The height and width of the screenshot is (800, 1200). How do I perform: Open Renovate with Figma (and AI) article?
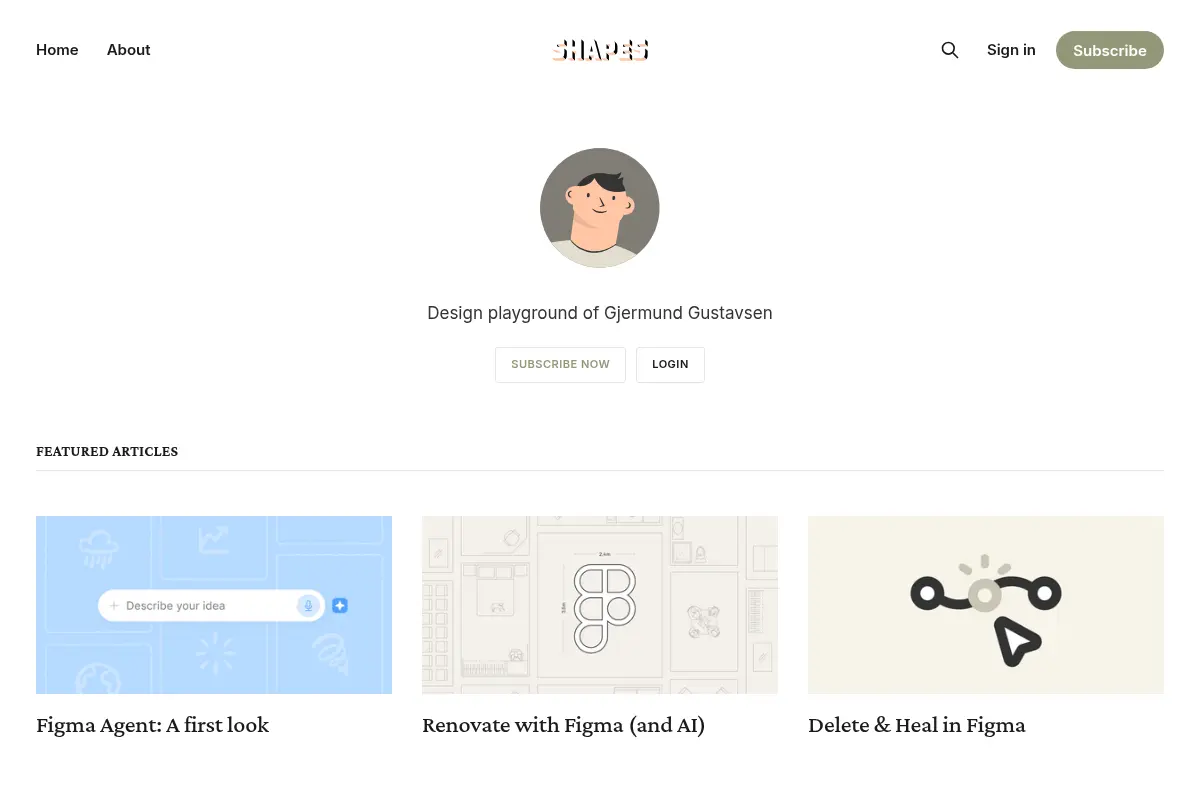[563, 725]
